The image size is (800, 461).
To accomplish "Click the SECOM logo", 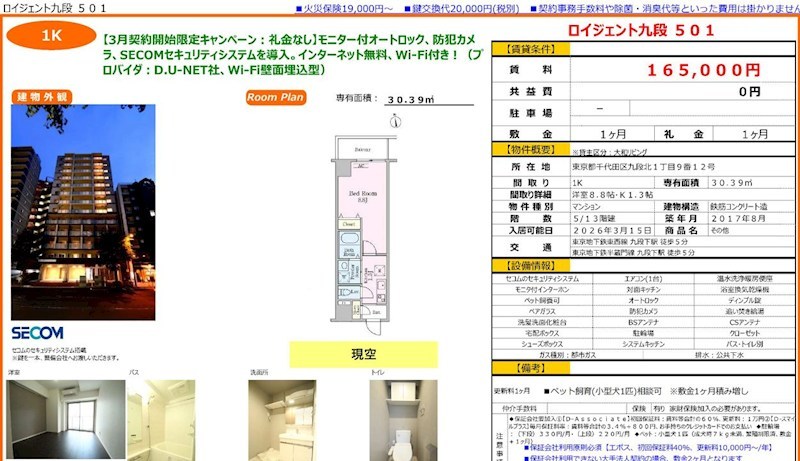I will pyautogui.click(x=37, y=332).
